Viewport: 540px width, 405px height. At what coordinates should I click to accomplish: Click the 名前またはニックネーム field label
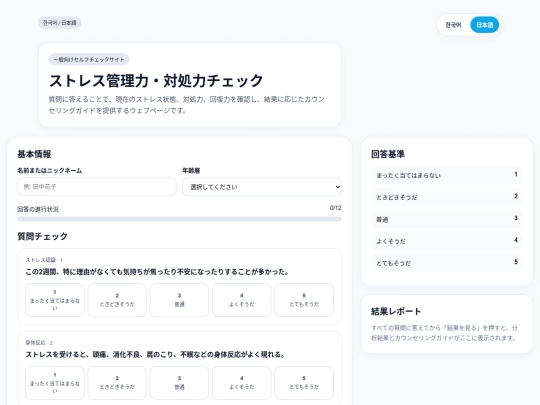point(50,170)
